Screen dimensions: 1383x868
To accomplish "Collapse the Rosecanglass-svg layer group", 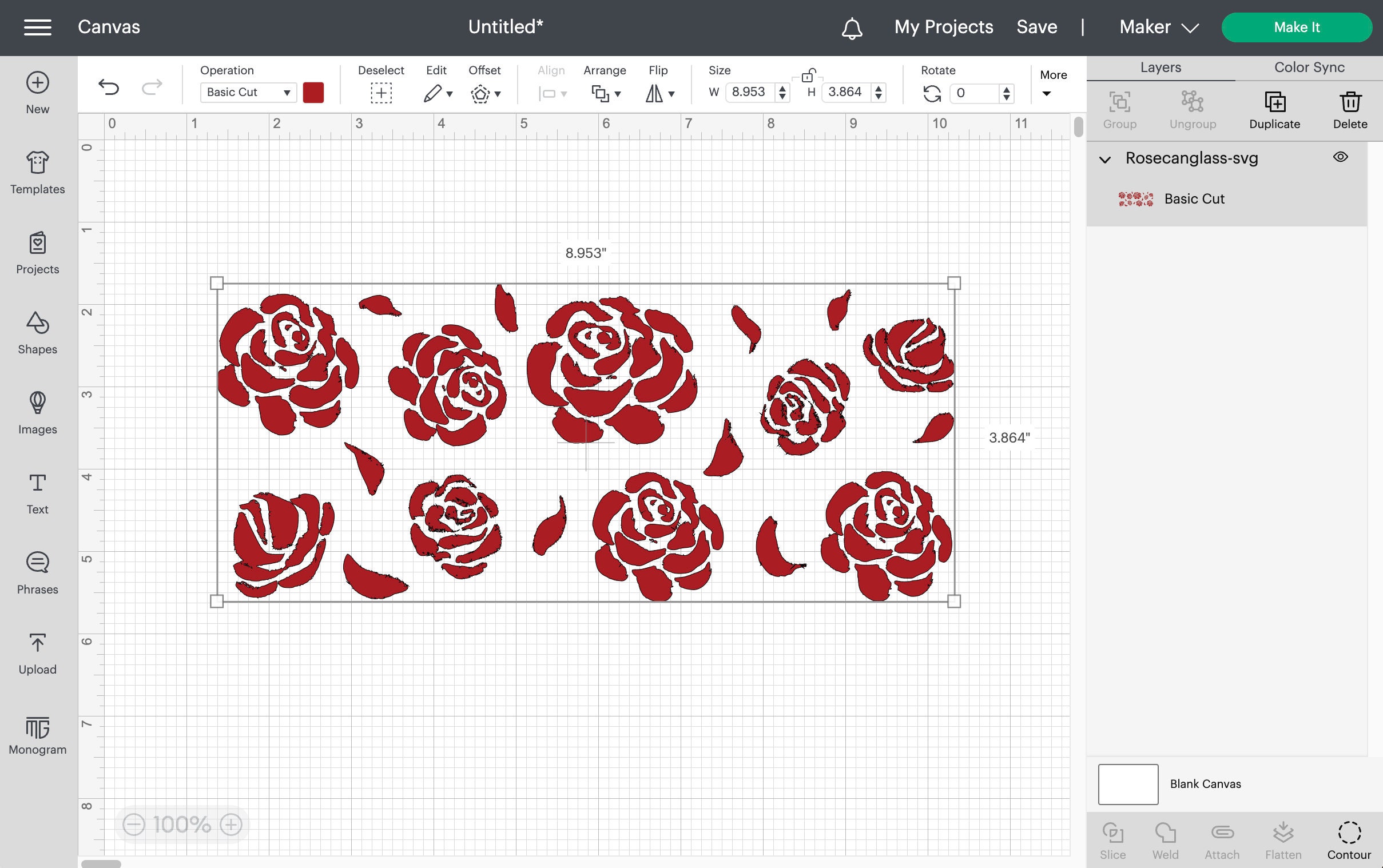I will [1105, 160].
